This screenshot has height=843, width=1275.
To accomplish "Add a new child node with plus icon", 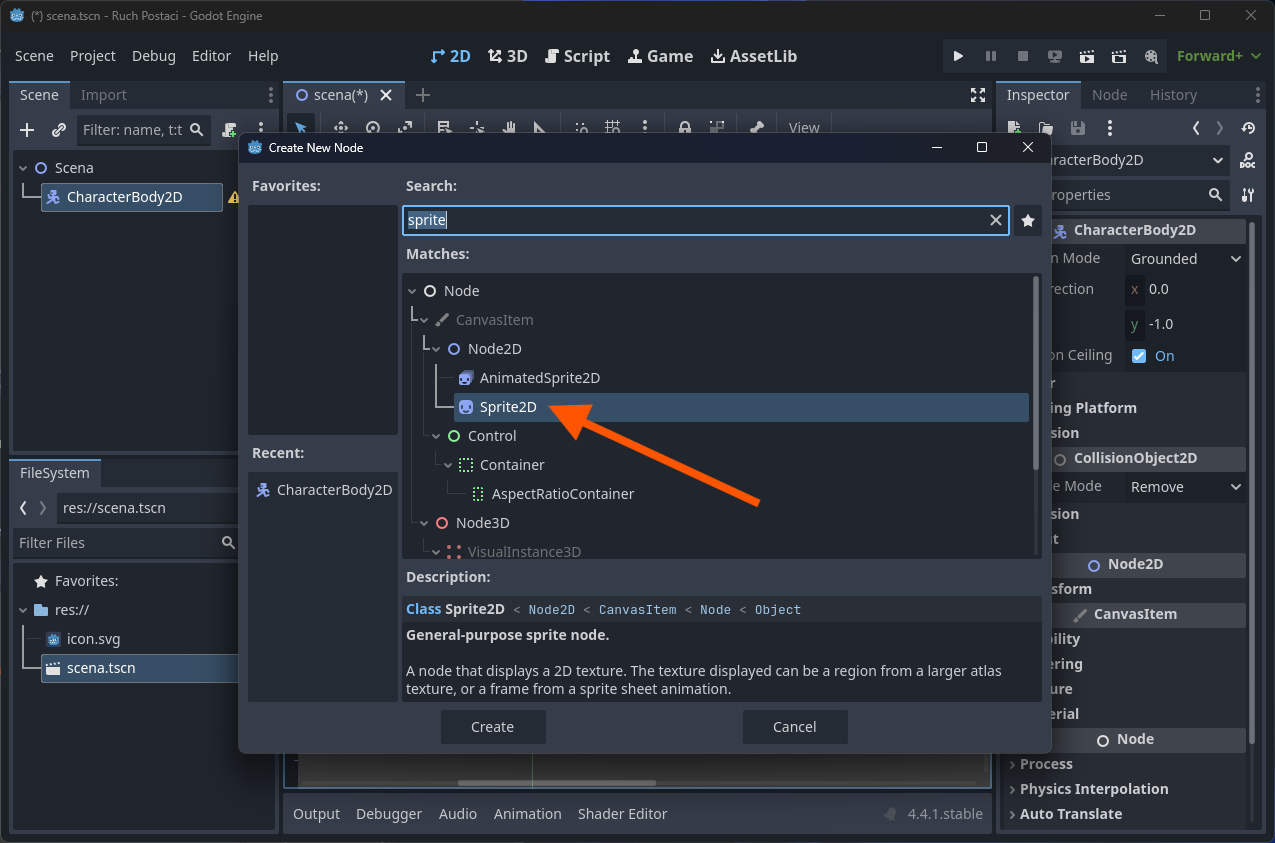I will 27,130.
